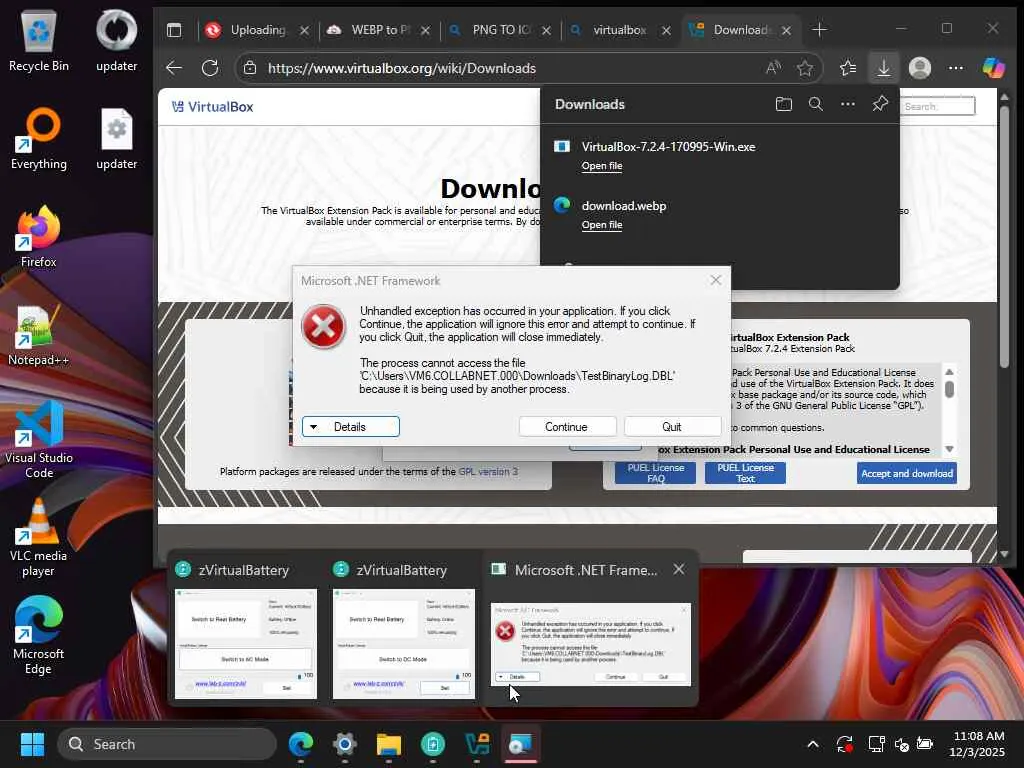1024x768 pixels.
Task: Open the Everything desktop shortcut
Action: (39, 138)
